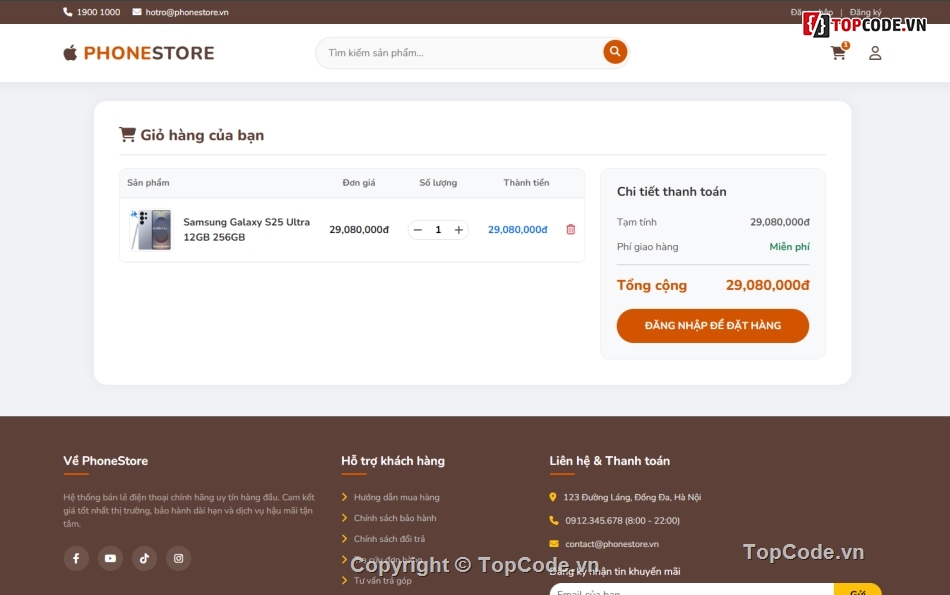Open the Facebook icon in the footer
Image resolution: width=950 pixels, height=595 pixels.
pos(76,558)
